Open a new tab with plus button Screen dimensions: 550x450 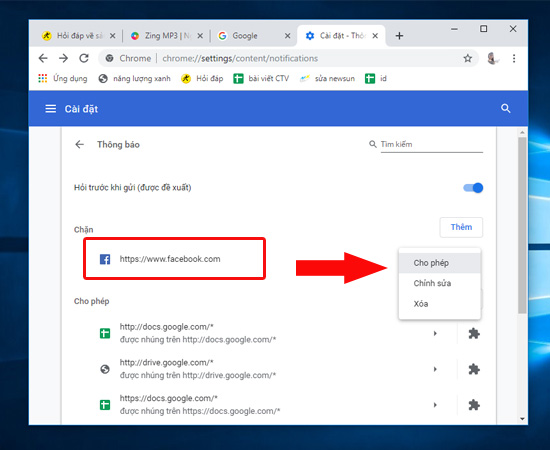coord(399,36)
